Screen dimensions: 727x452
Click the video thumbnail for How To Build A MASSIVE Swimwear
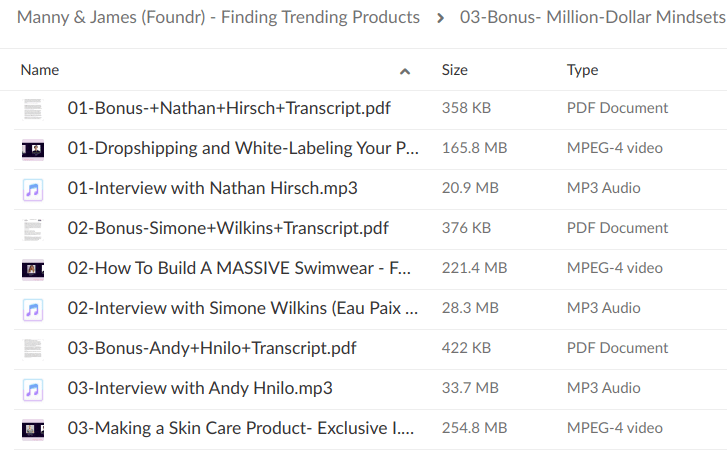[x=33, y=268]
